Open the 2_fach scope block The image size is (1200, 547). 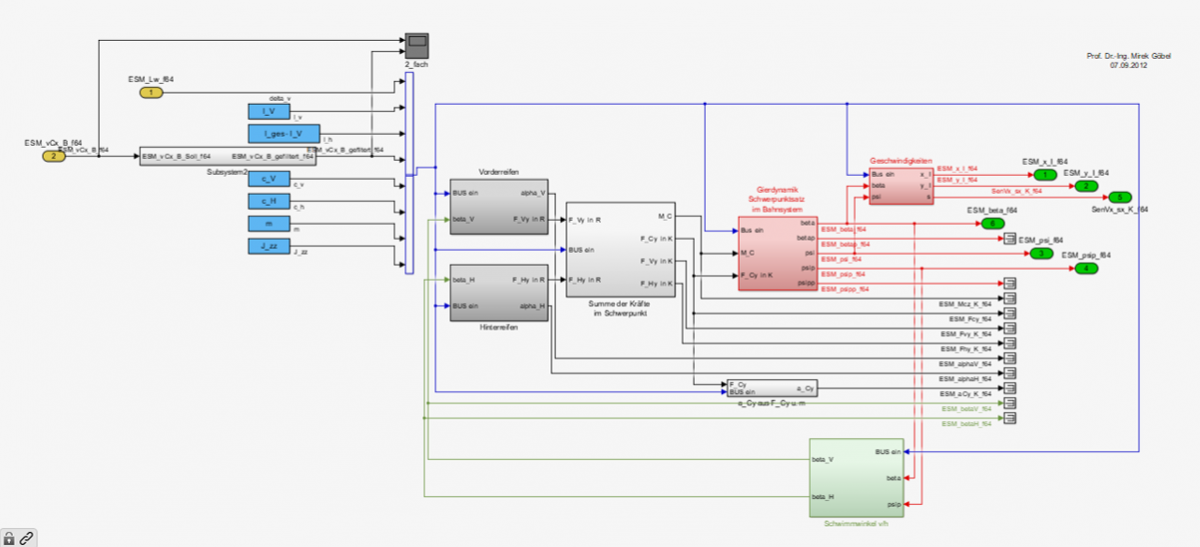click(x=417, y=46)
